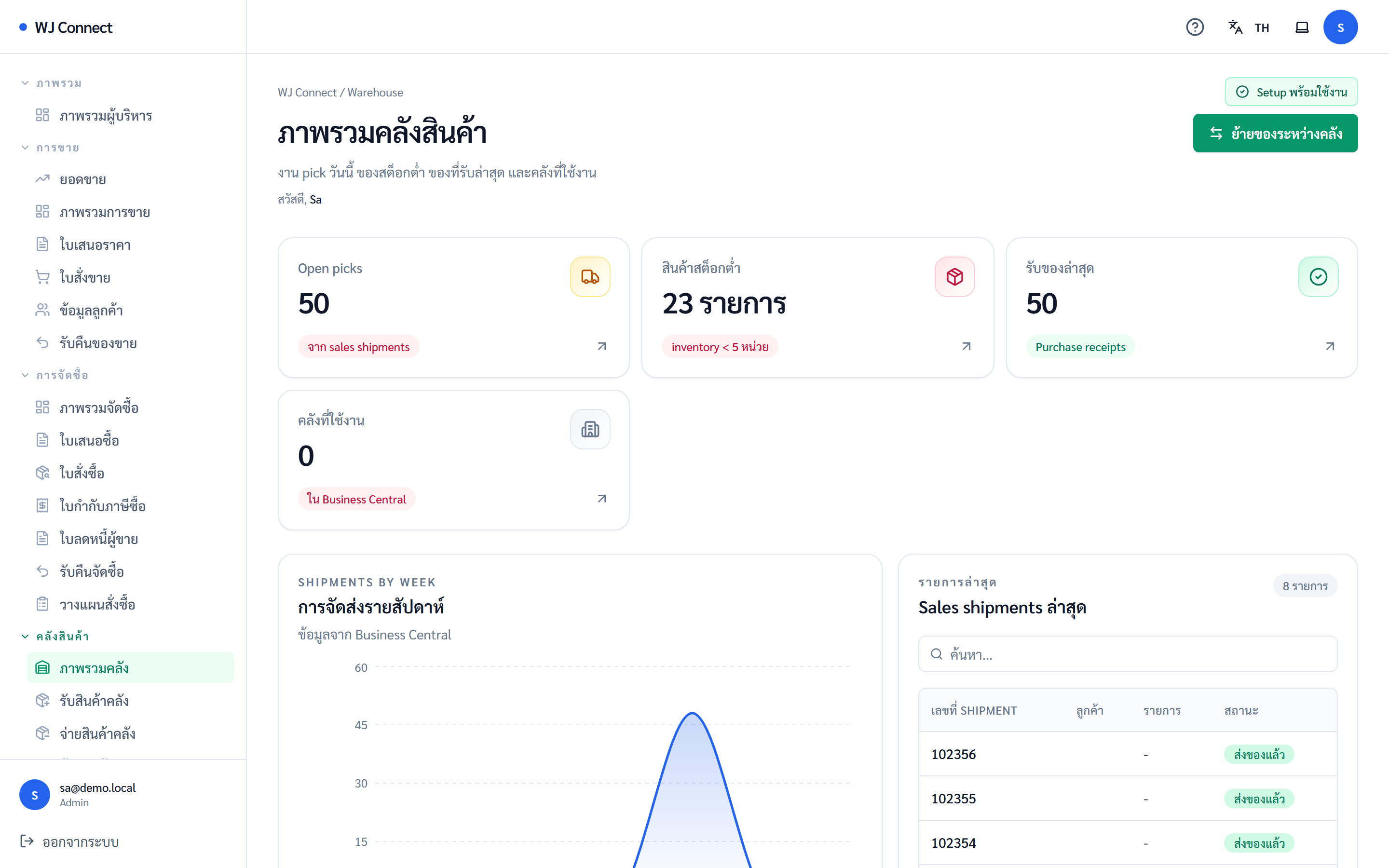Click the warehouse building icon in คลังที่ใช้งาน card

pyautogui.click(x=590, y=429)
